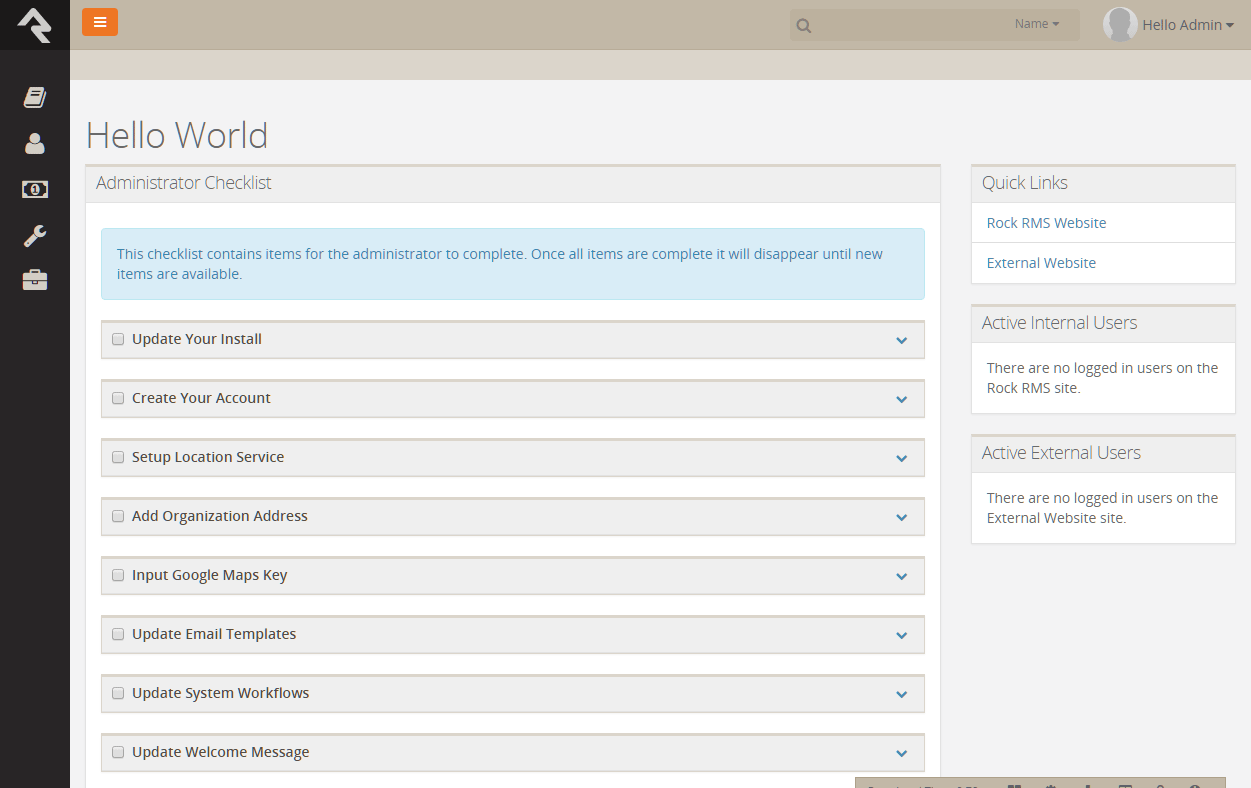Click the Rock RMS logo icon

[34, 24]
